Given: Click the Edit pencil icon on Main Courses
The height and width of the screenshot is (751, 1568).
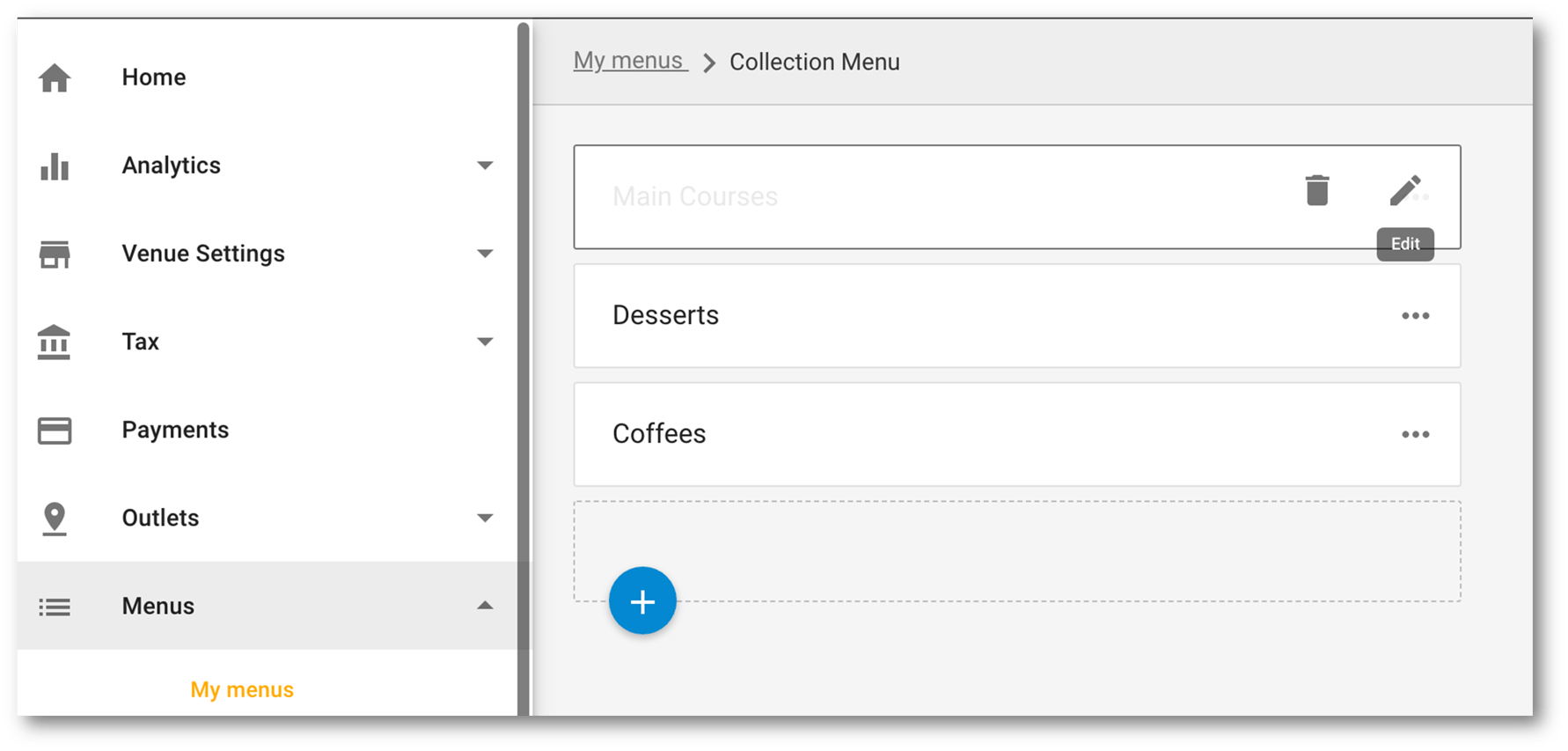Looking at the screenshot, I should (x=1407, y=189).
